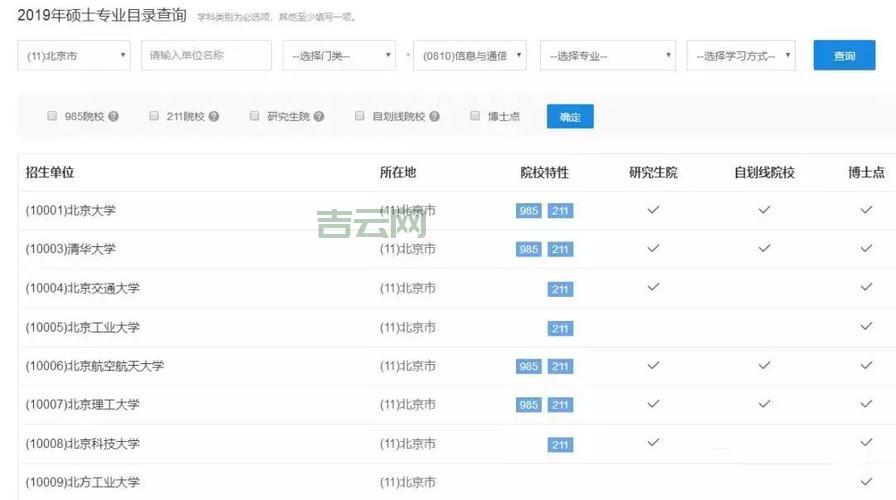Image resolution: width=896 pixels, height=500 pixels.
Task: Click the 自划线院校 checkmark in the 北京理工大学 row
Action: tap(764, 403)
